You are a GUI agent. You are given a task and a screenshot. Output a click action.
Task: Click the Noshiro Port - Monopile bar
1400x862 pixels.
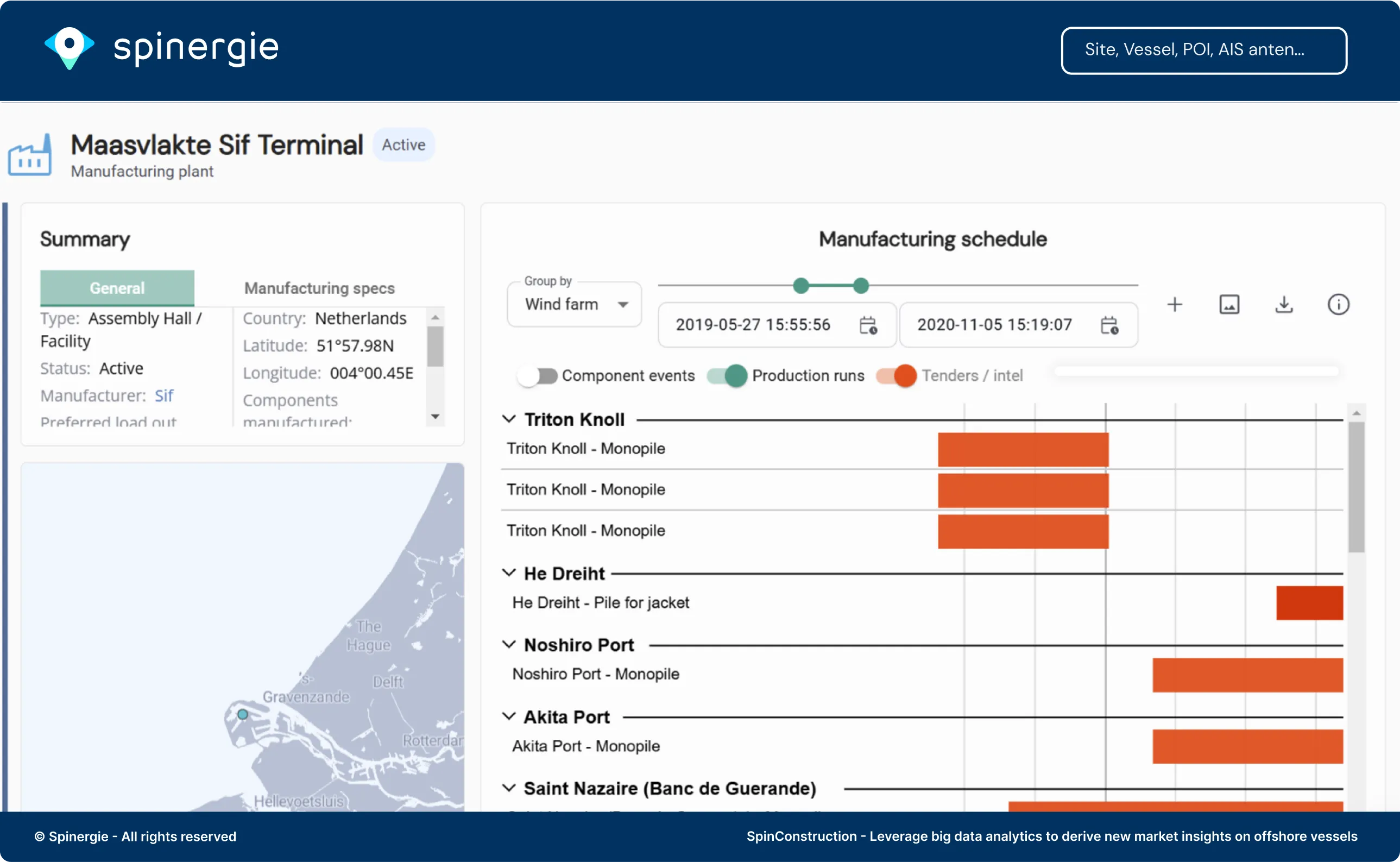click(x=1248, y=675)
